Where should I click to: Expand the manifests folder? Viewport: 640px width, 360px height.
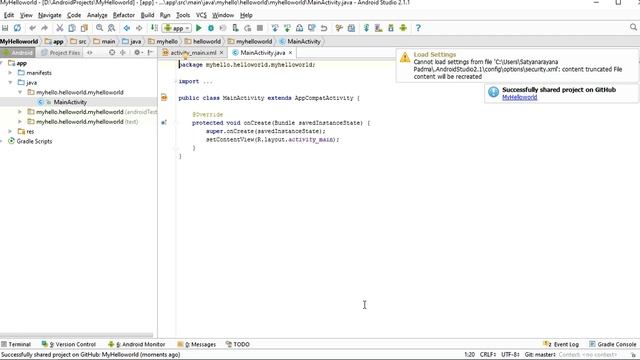(10, 73)
